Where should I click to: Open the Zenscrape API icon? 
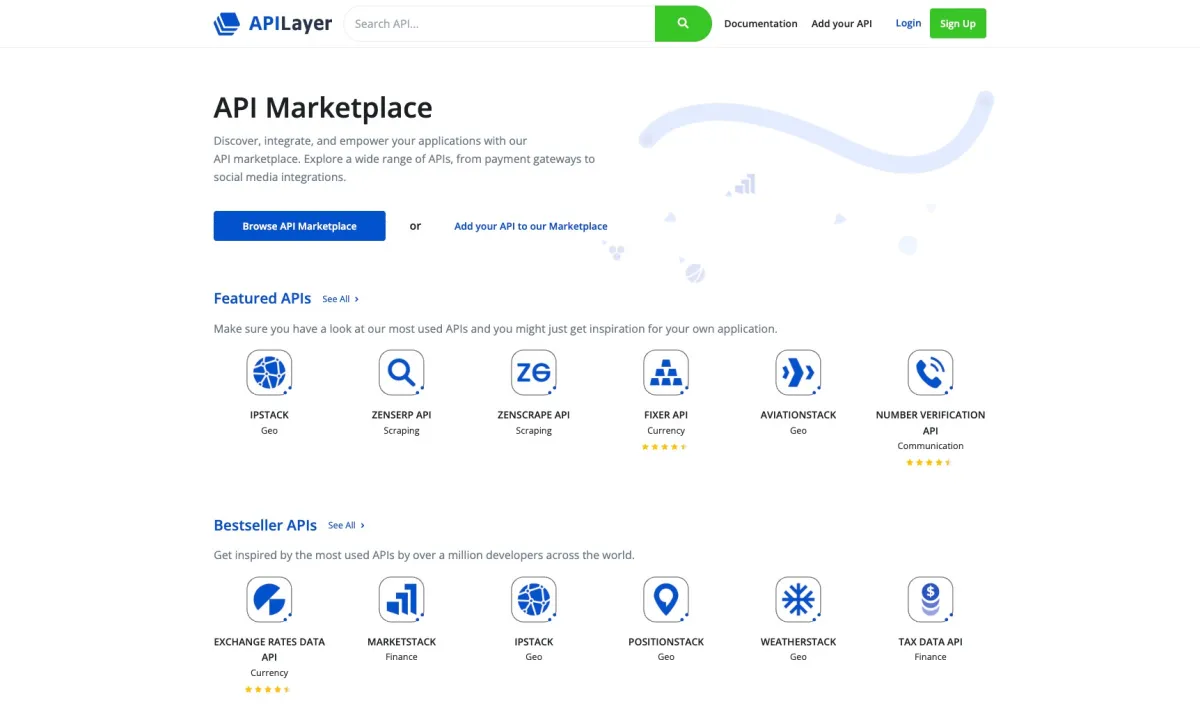pos(533,373)
